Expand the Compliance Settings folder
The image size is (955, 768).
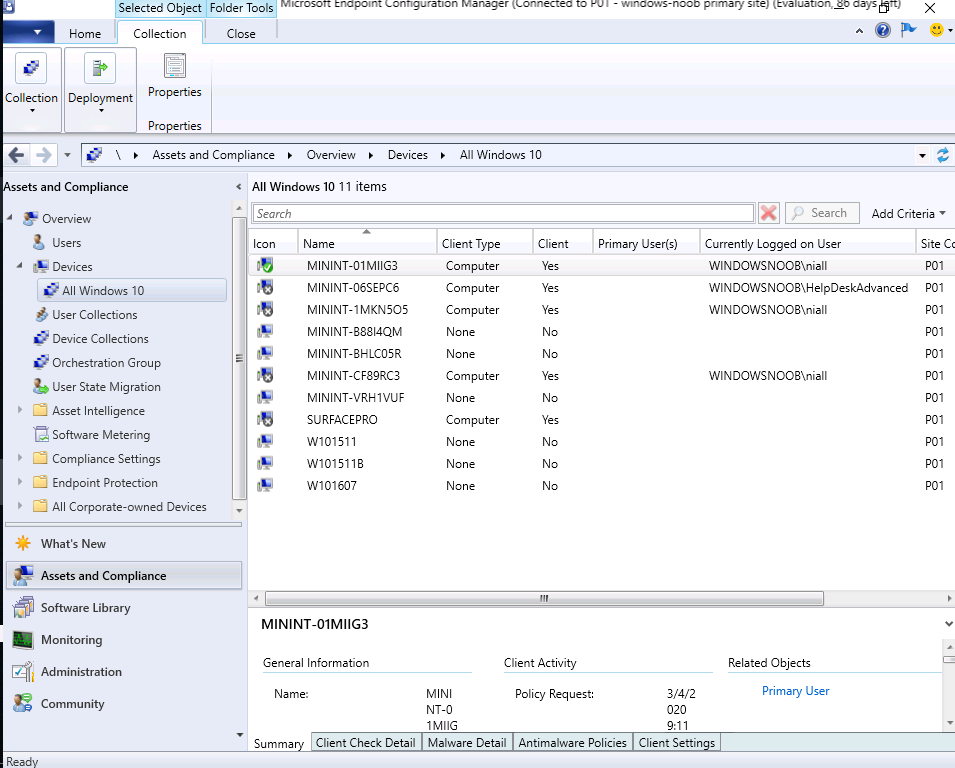[x=20, y=458]
